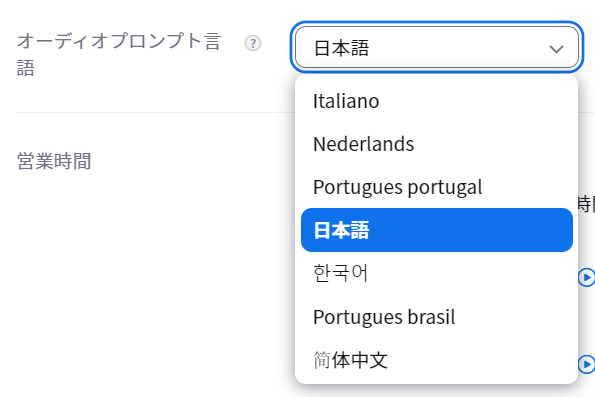Image resolution: width=595 pixels, height=397 pixels.
Task: Click the partially hidden 時間 text at right edge
Action: point(586,204)
